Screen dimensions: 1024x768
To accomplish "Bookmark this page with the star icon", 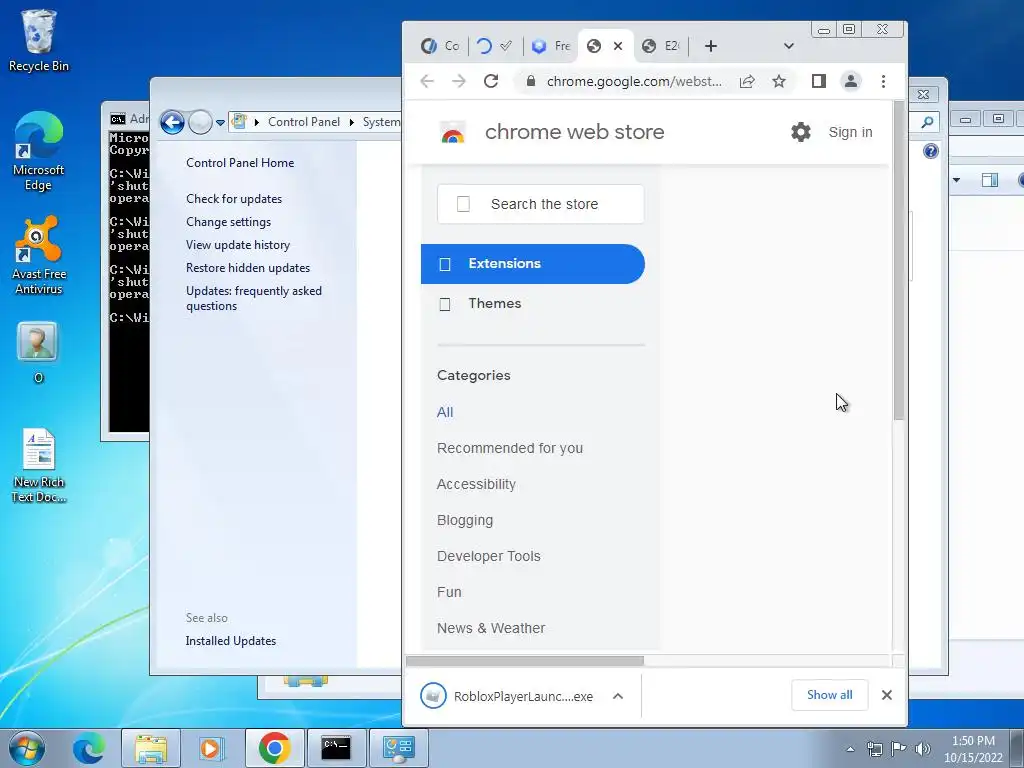I will tap(778, 81).
